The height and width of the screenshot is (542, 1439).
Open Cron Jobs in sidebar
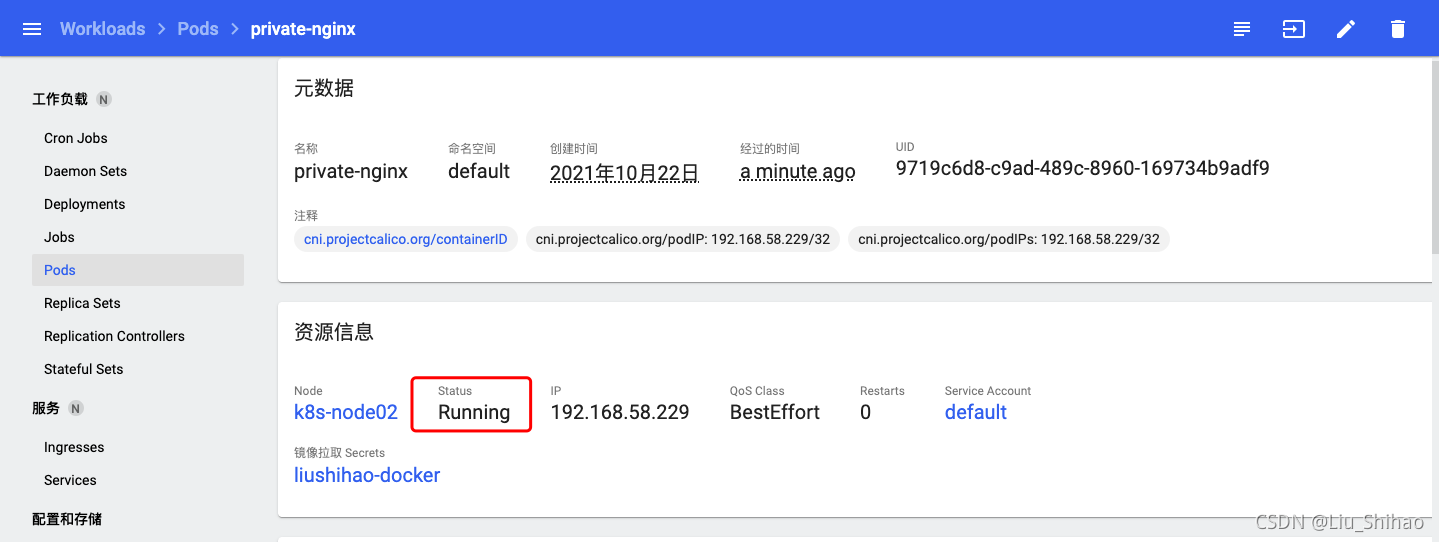(76, 138)
